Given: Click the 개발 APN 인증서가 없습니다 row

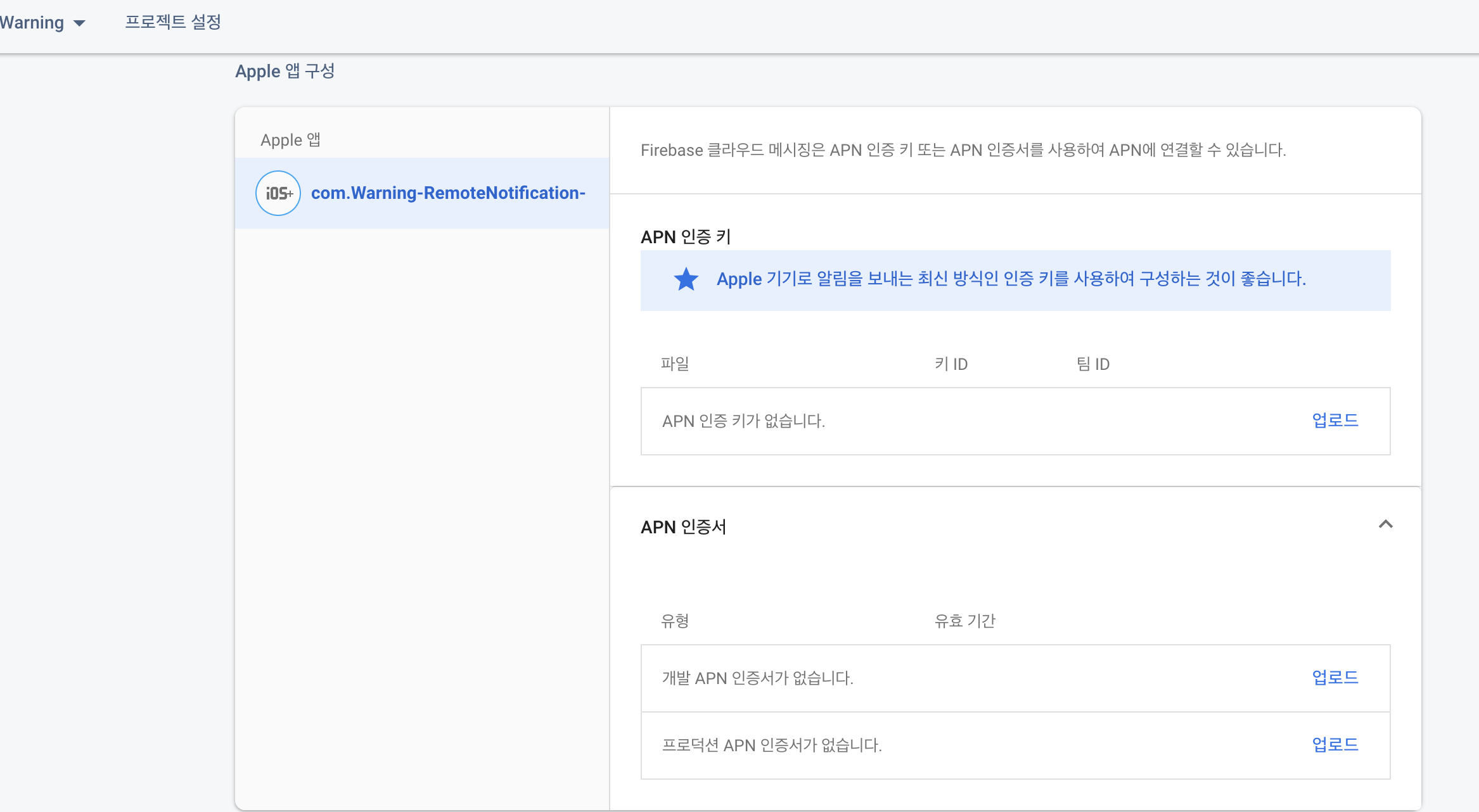Looking at the screenshot, I should (x=757, y=678).
